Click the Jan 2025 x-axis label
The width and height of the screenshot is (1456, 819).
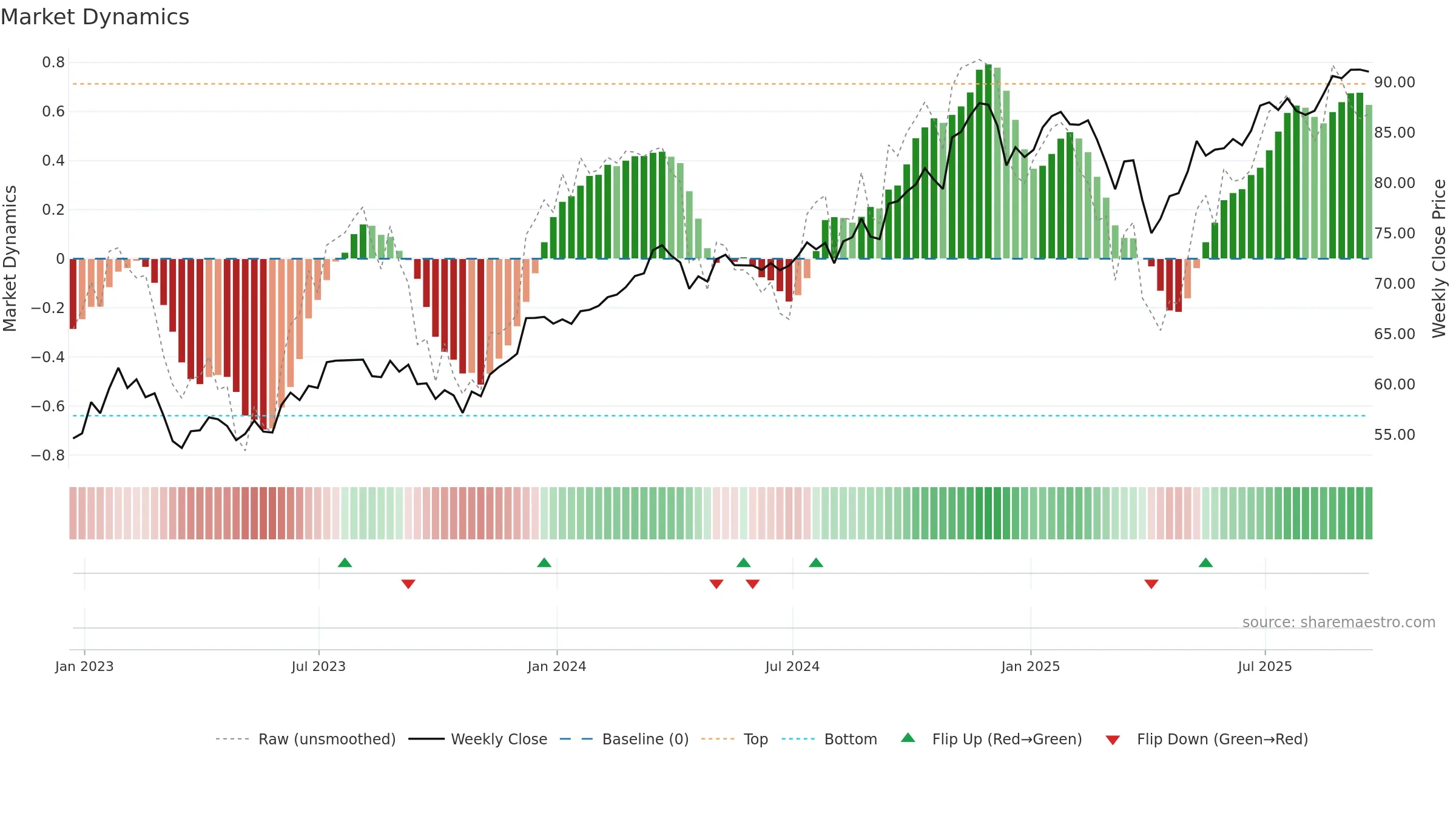pos(1031,666)
